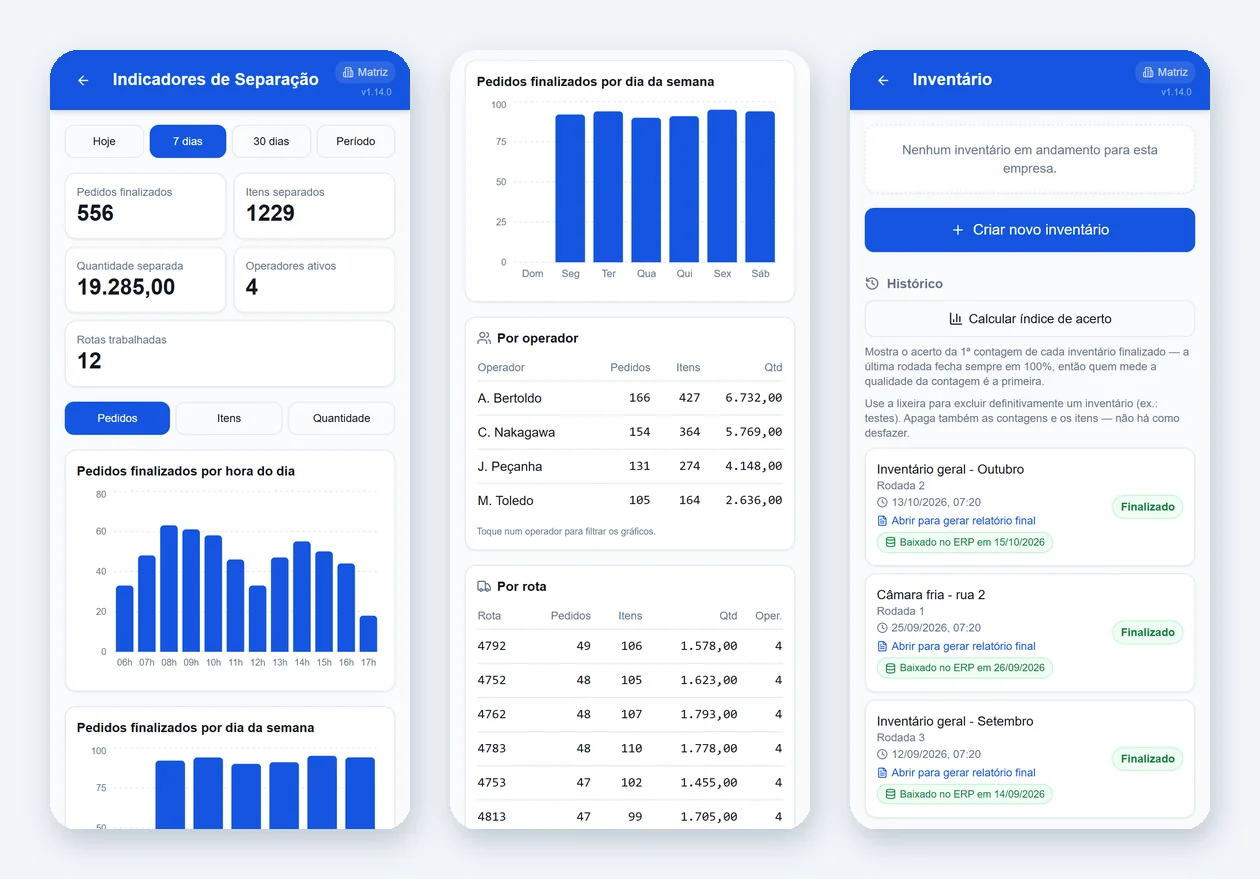Go back from Indicadores de Separação screen
Viewport: 1260px width, 879px height.
coord(83,80)
